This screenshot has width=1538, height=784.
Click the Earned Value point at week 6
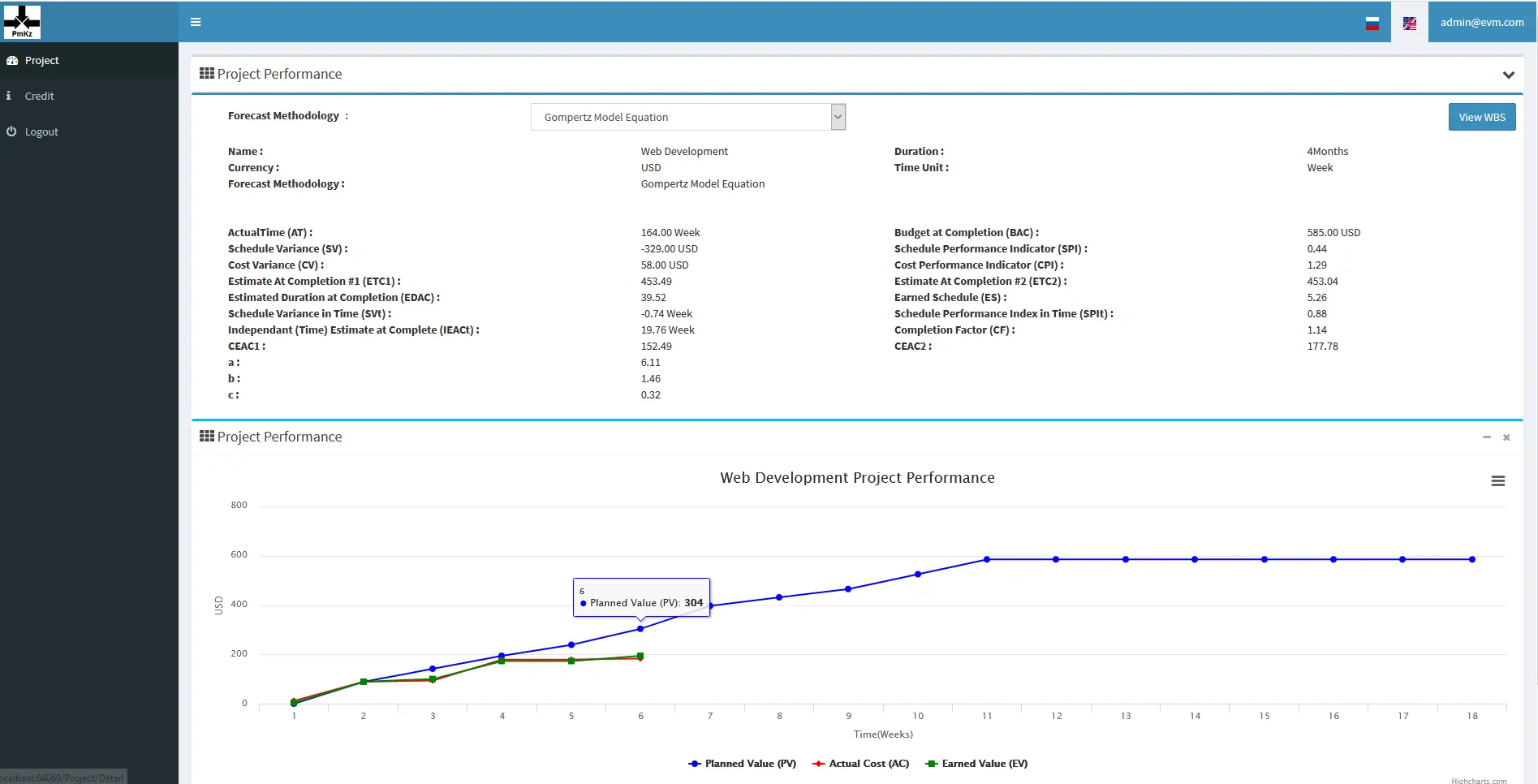[640, 656]
